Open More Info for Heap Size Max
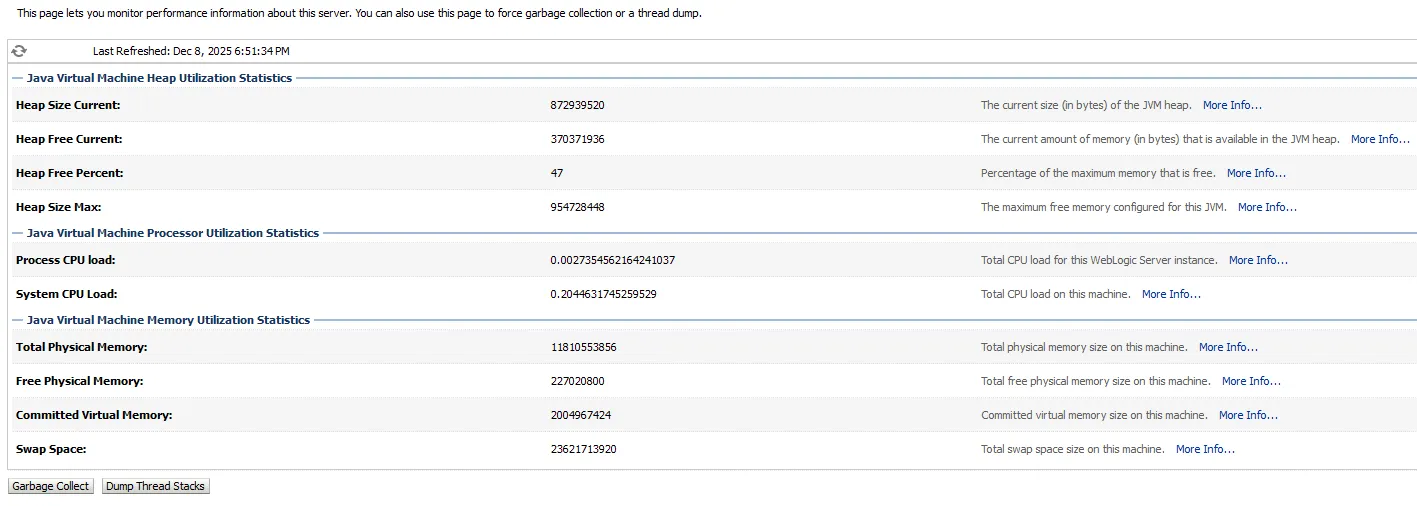The height and width of the screenshot is (506, 1417). coord(1267,207)
